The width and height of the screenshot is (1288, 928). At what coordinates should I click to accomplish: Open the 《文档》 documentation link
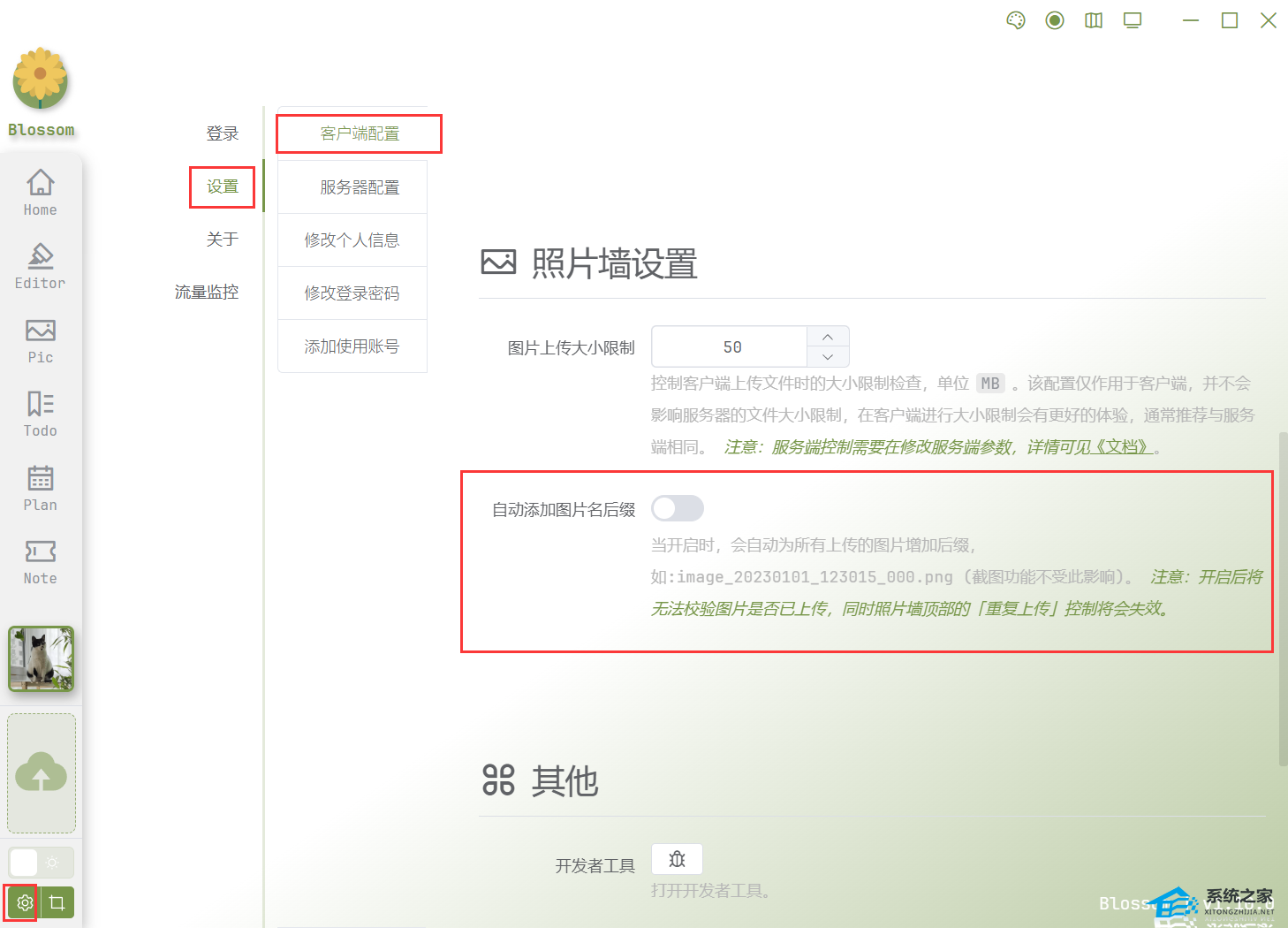point(1122,447)
